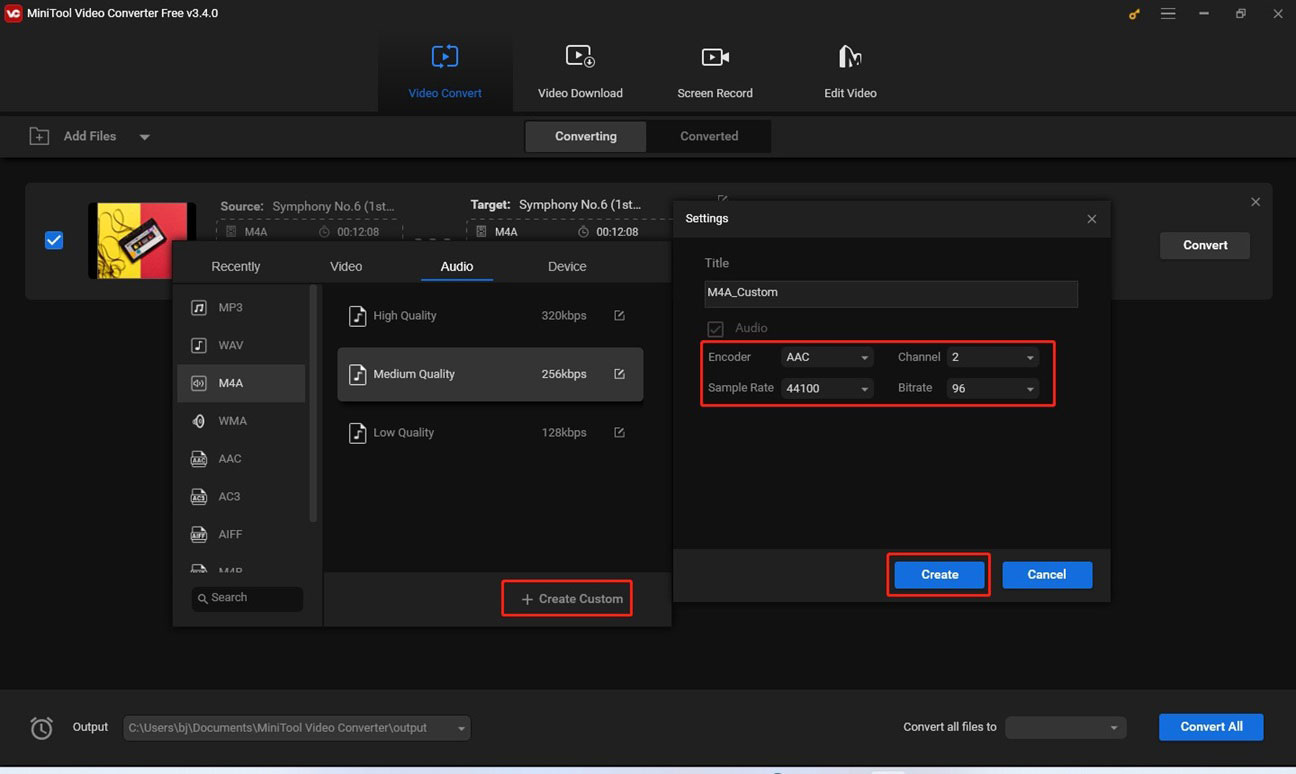Click the Convert All button
1296x774 pixels.
point(1211,727)
